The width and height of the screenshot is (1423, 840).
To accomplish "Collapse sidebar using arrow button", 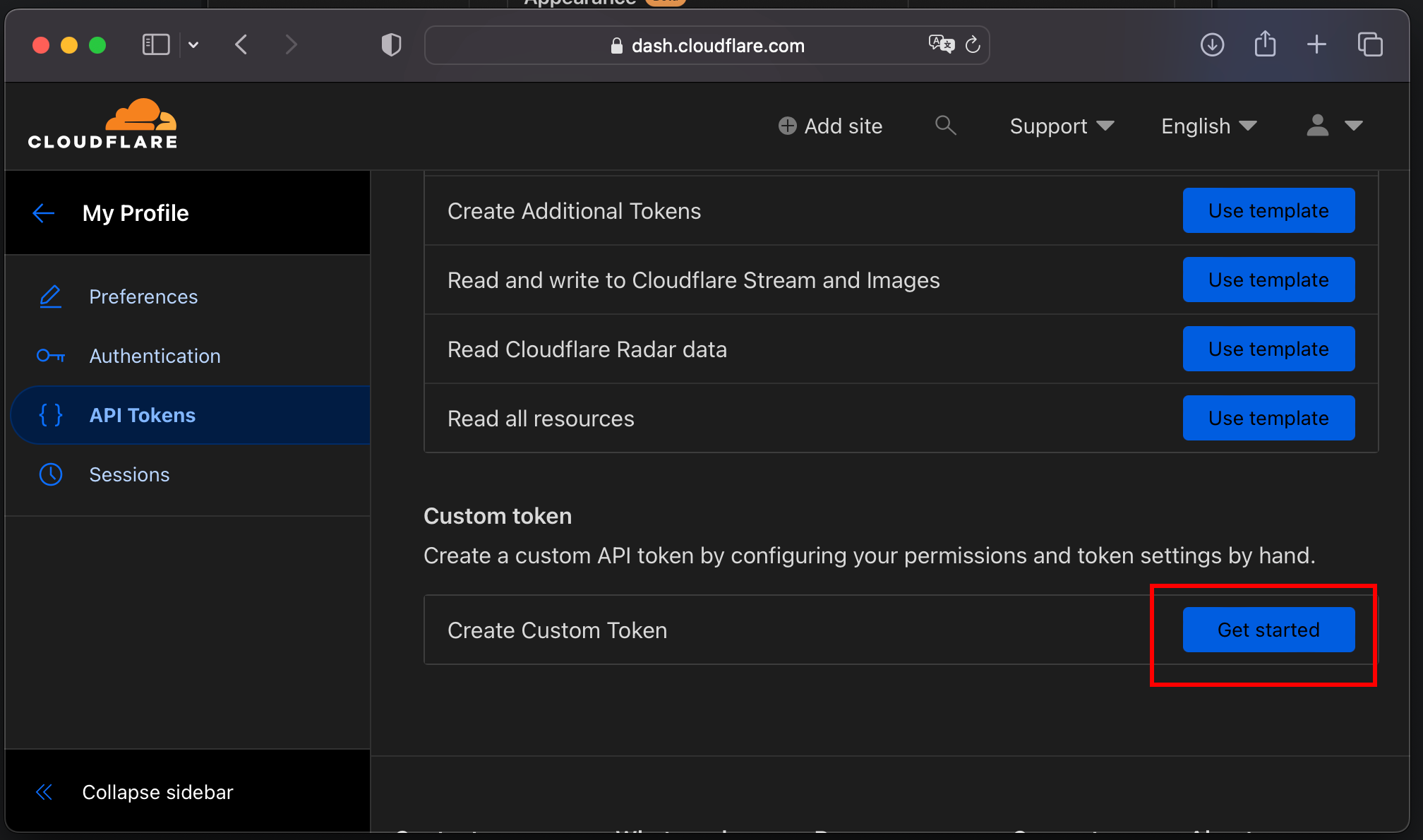I will tap(42, 792).
